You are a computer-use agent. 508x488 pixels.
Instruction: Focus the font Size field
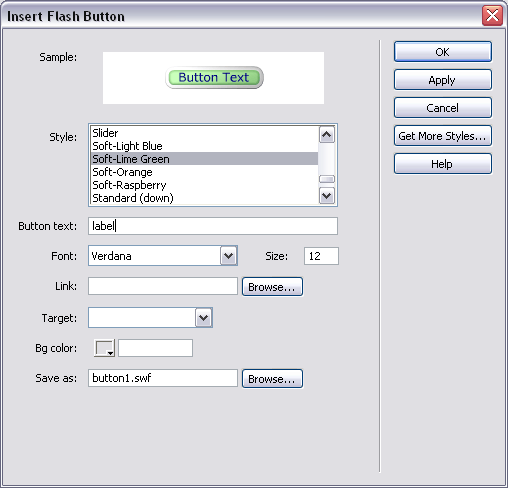click(321, 256)
